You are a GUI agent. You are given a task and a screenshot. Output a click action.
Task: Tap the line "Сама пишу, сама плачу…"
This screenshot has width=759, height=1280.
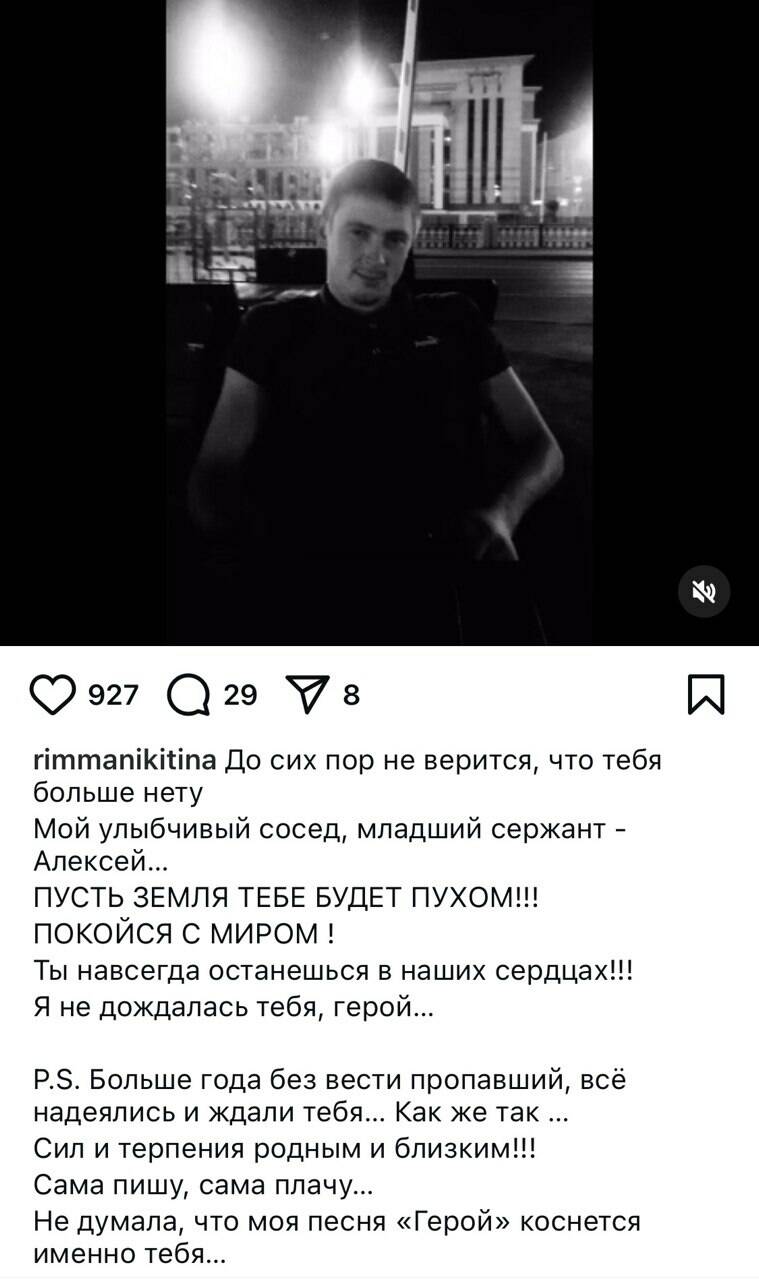coord(203,1185)
